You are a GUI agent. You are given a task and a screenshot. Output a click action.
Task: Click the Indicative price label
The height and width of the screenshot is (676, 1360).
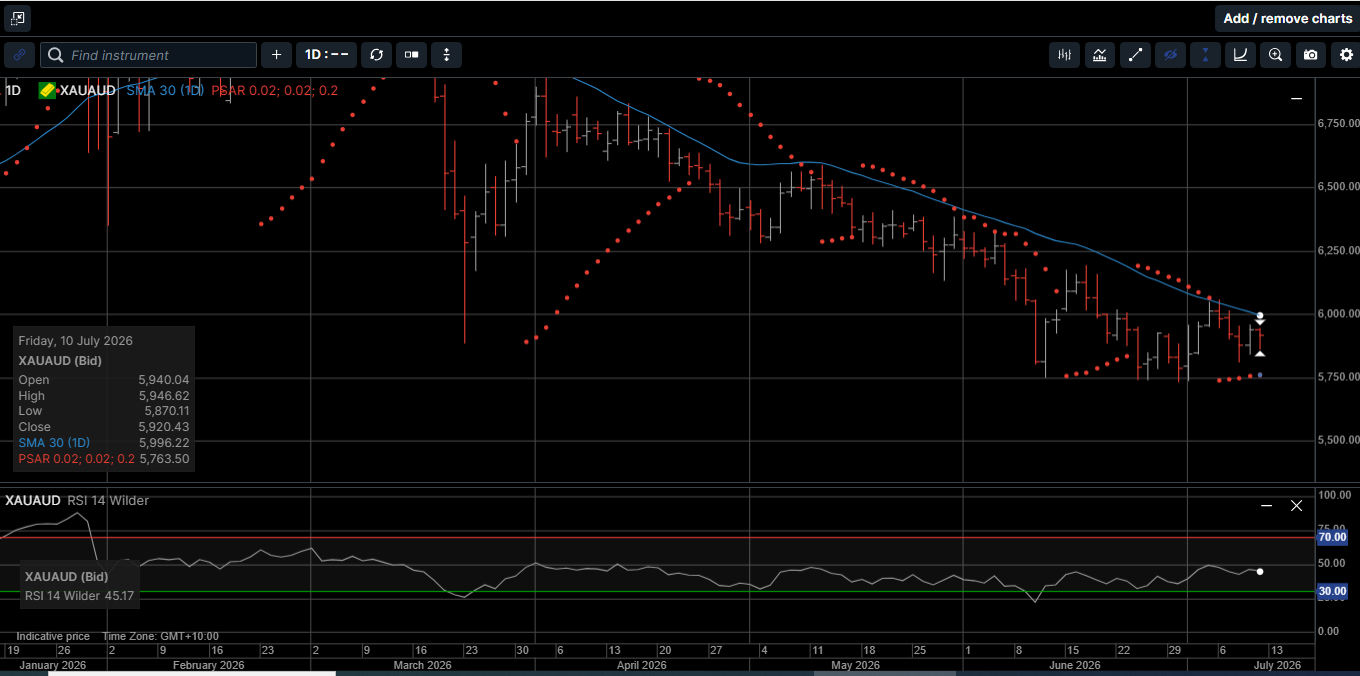(53, 636)
